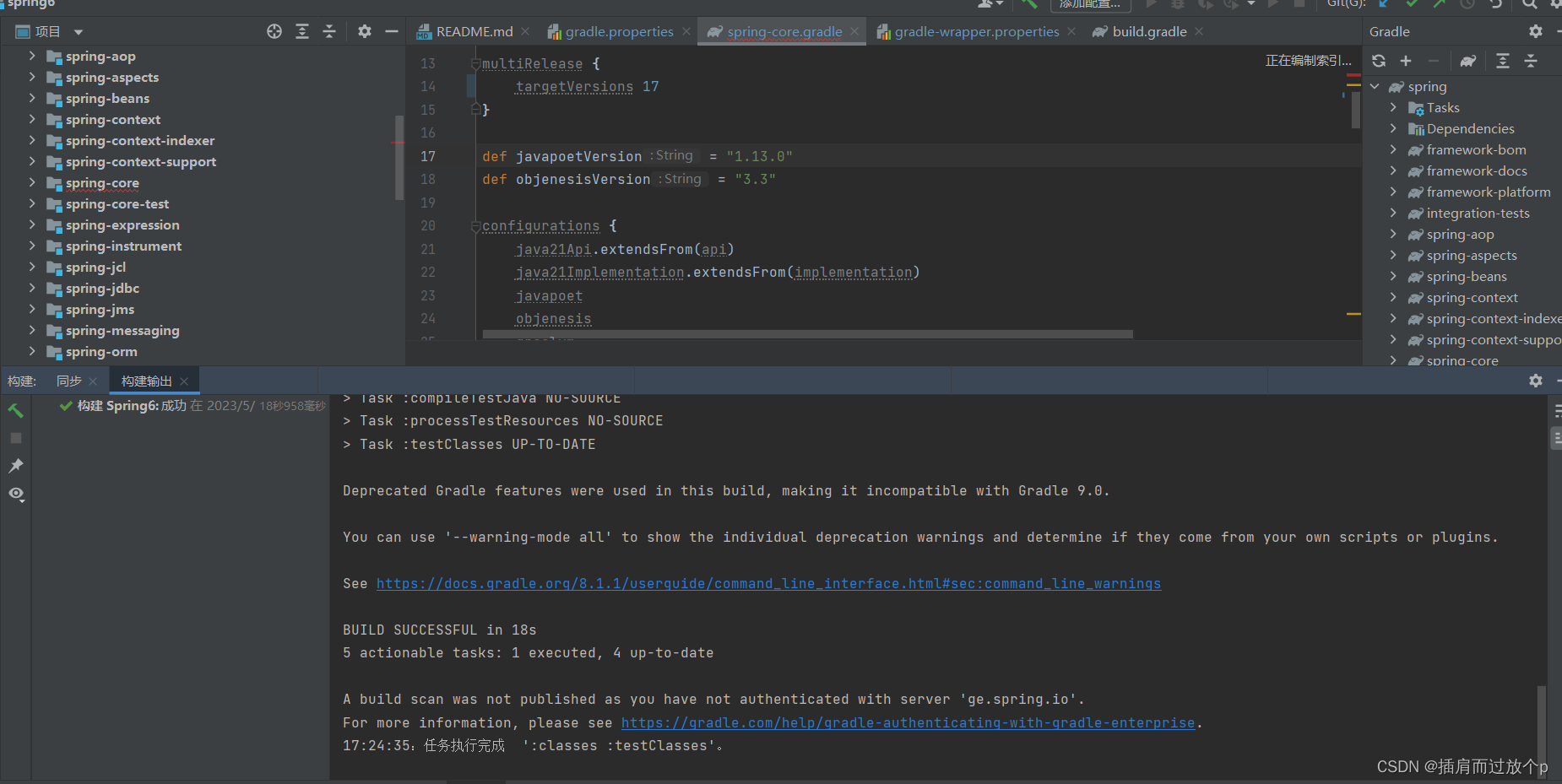This screenshot has height=784, width=1562.
Task: Collapse the spring root node in Gradle panel
Action: point(1375,86)
